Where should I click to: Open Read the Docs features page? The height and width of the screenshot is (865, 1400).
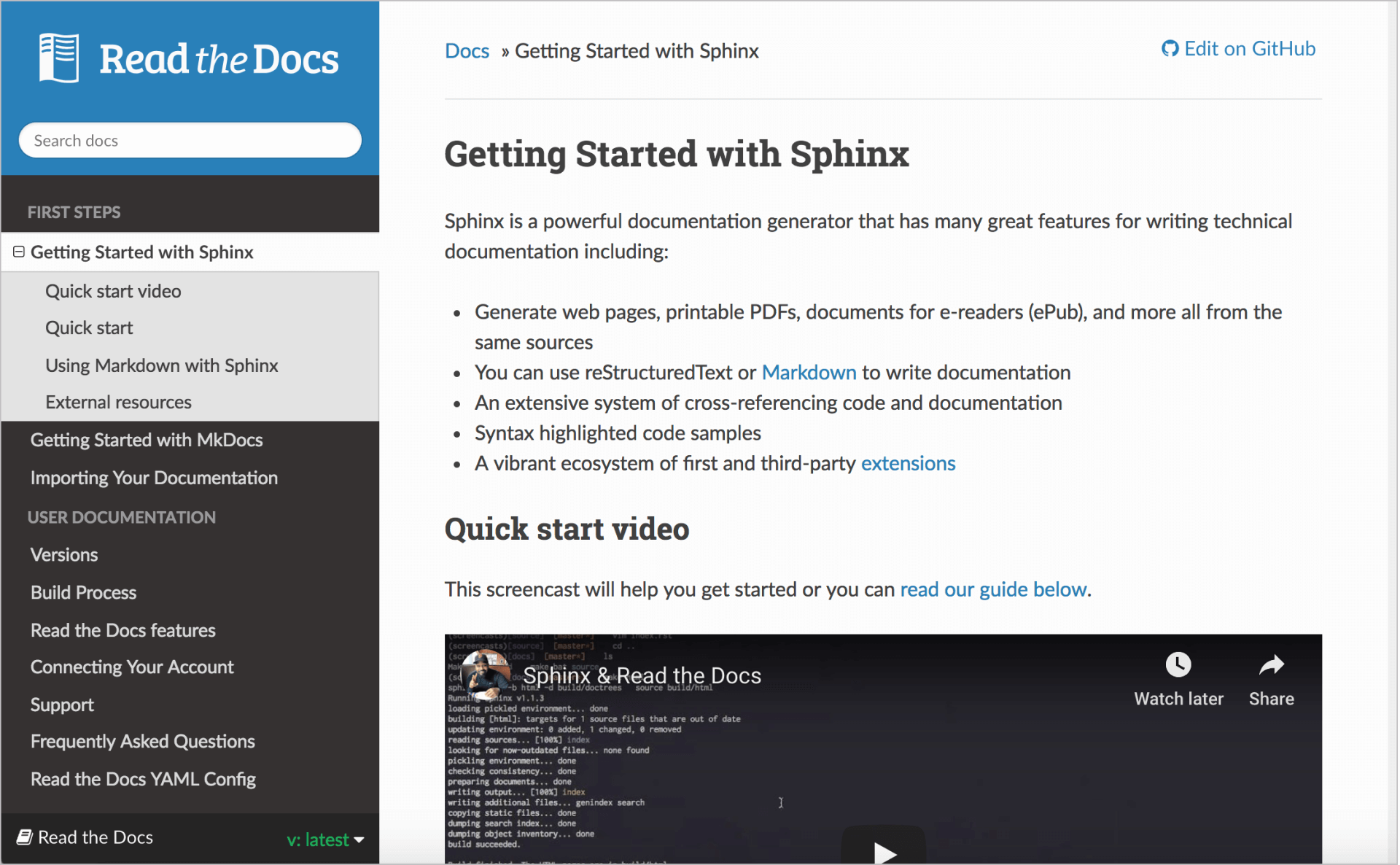pos(123,630)
